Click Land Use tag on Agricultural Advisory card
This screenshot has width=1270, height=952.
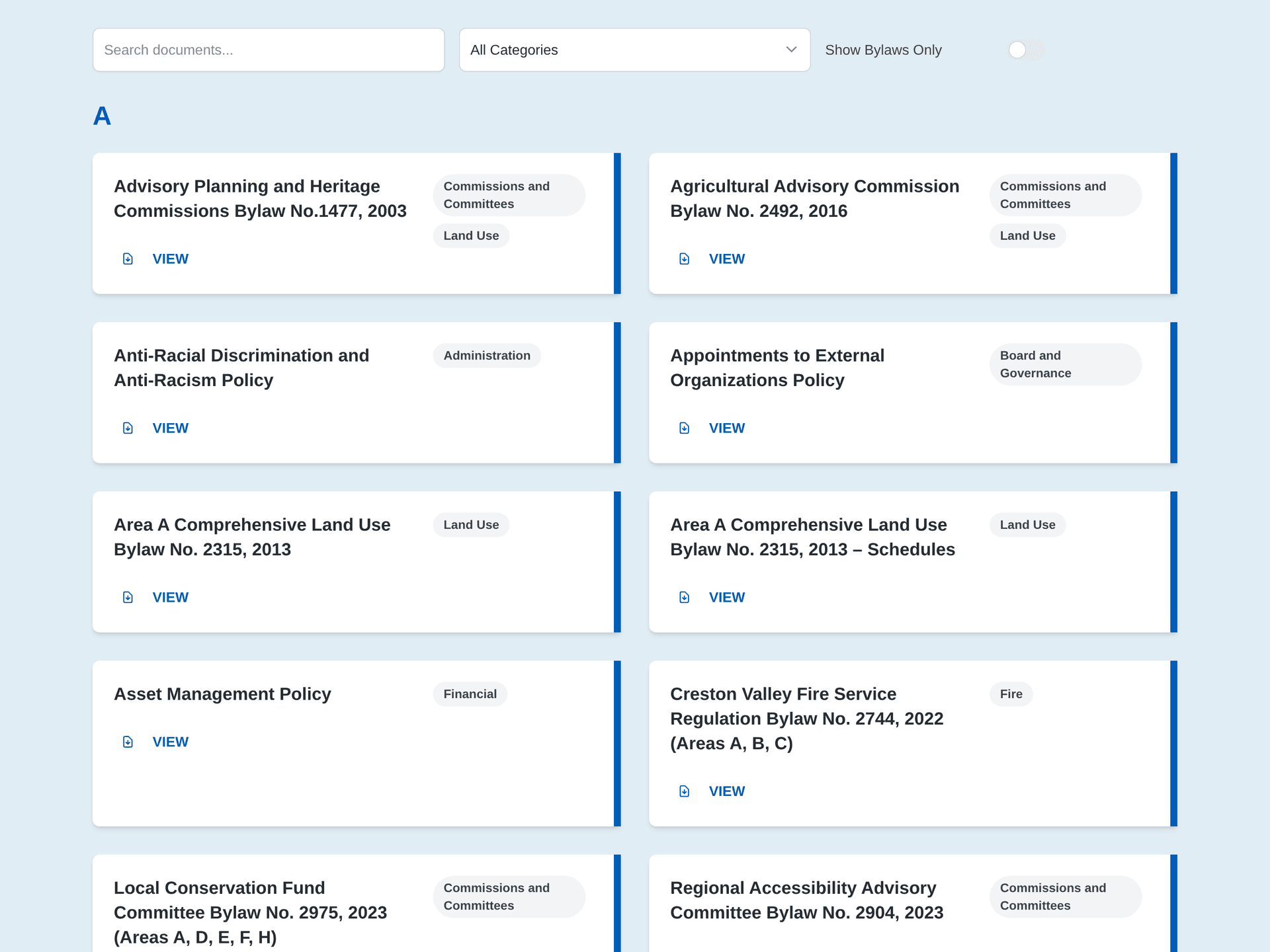click(1027, 236)
